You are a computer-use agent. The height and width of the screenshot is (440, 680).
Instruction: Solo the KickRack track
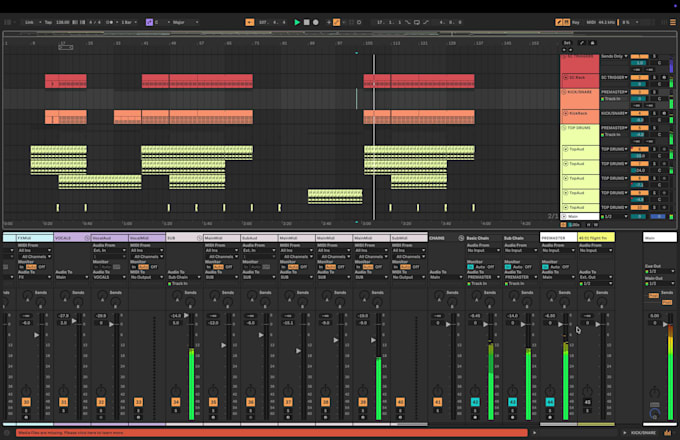655,113
